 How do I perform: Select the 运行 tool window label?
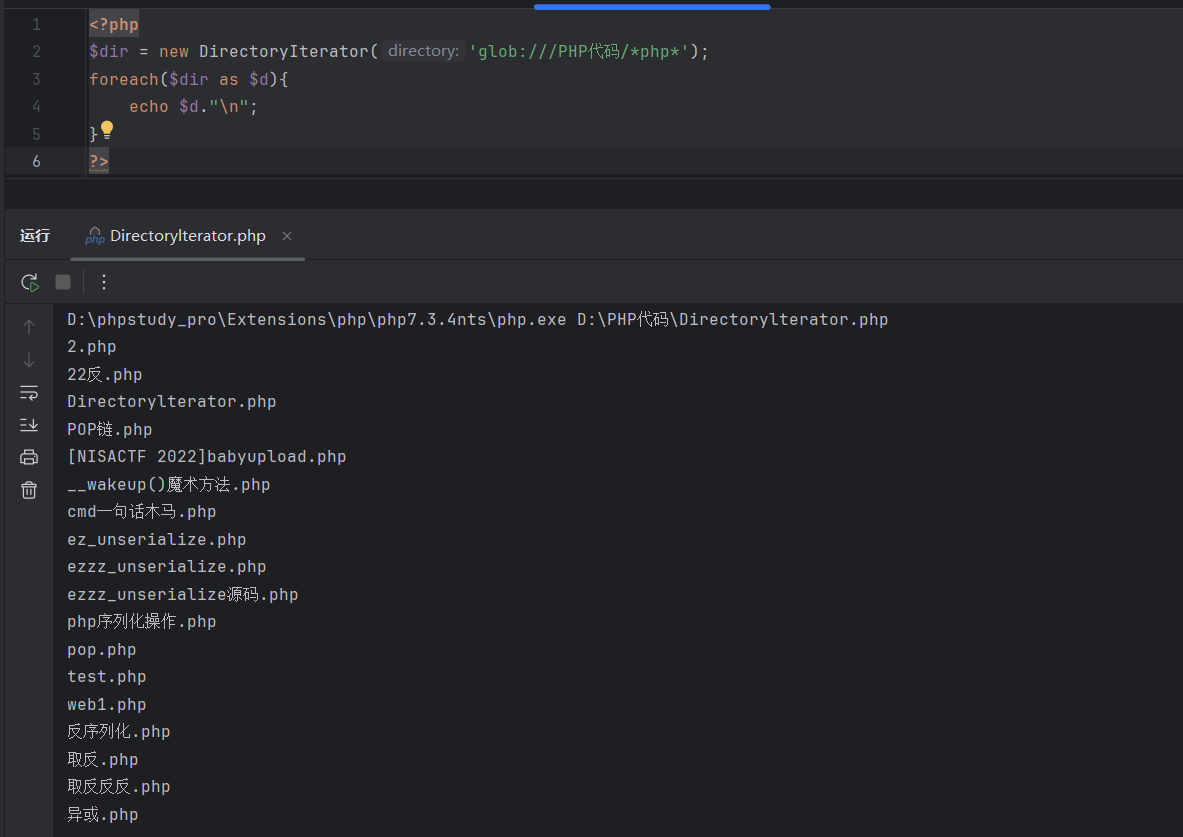(35, 236)
